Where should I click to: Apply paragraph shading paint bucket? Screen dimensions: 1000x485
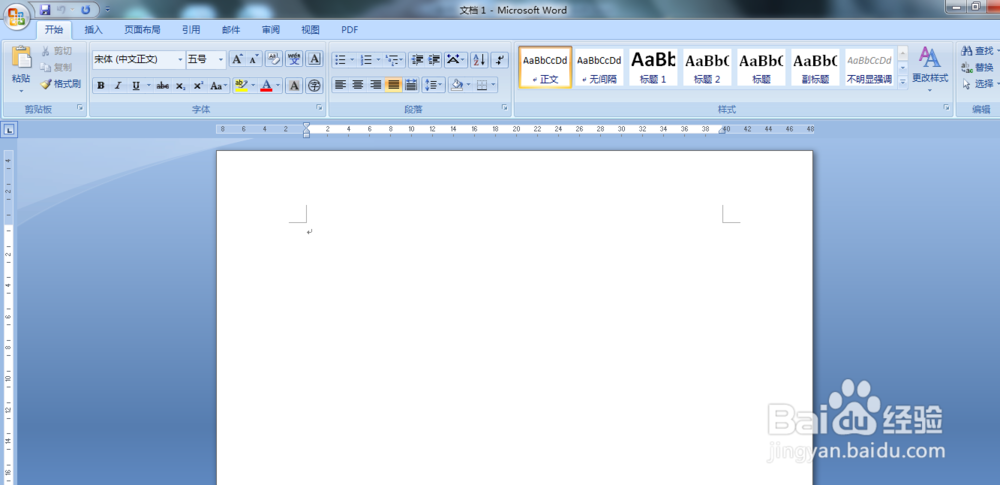coord(457,85)
